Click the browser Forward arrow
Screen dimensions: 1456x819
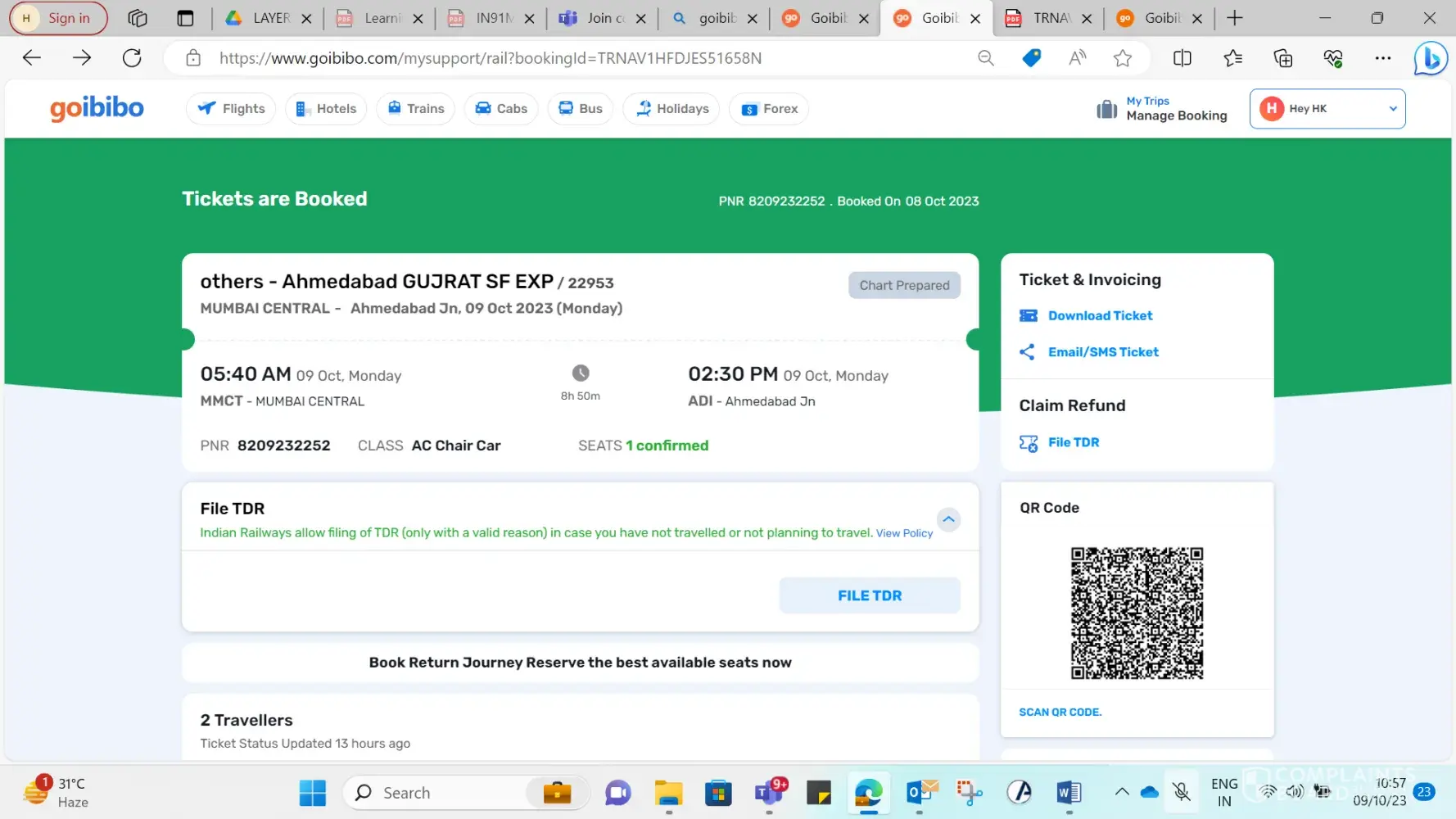[82, 58]
